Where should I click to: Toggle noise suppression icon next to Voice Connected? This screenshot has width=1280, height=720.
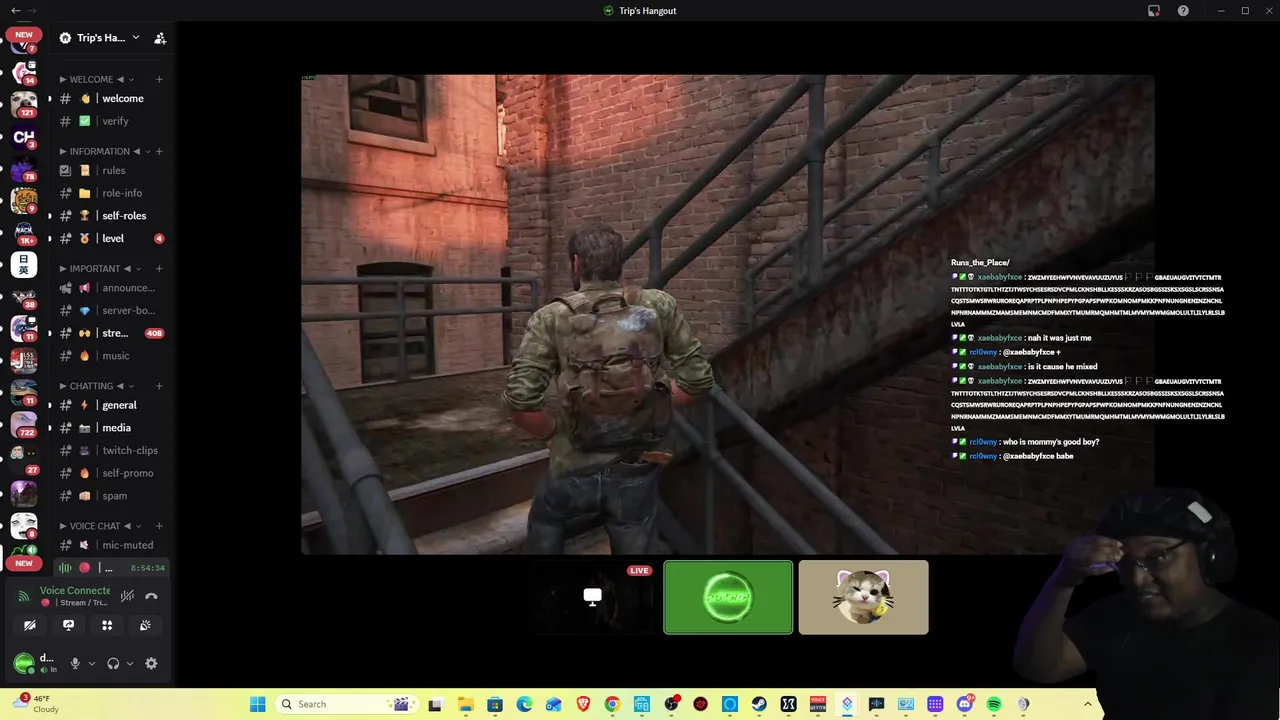(127, 596)
